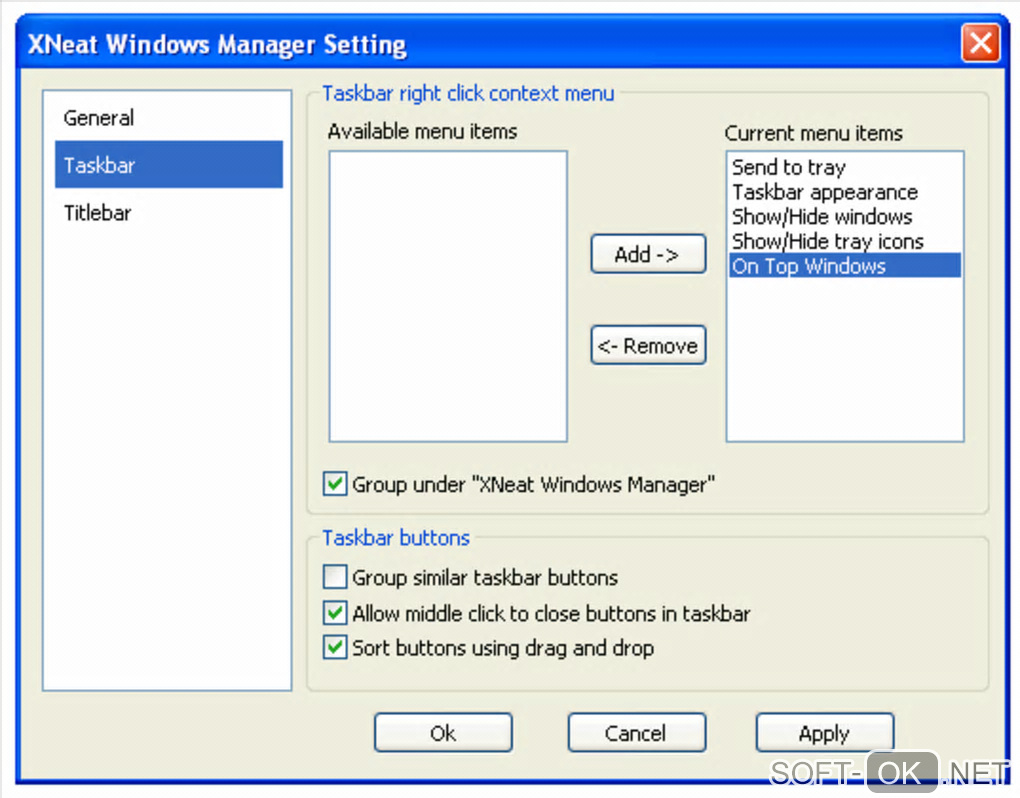Select "On Top Windows" list entry

[844, 265]
